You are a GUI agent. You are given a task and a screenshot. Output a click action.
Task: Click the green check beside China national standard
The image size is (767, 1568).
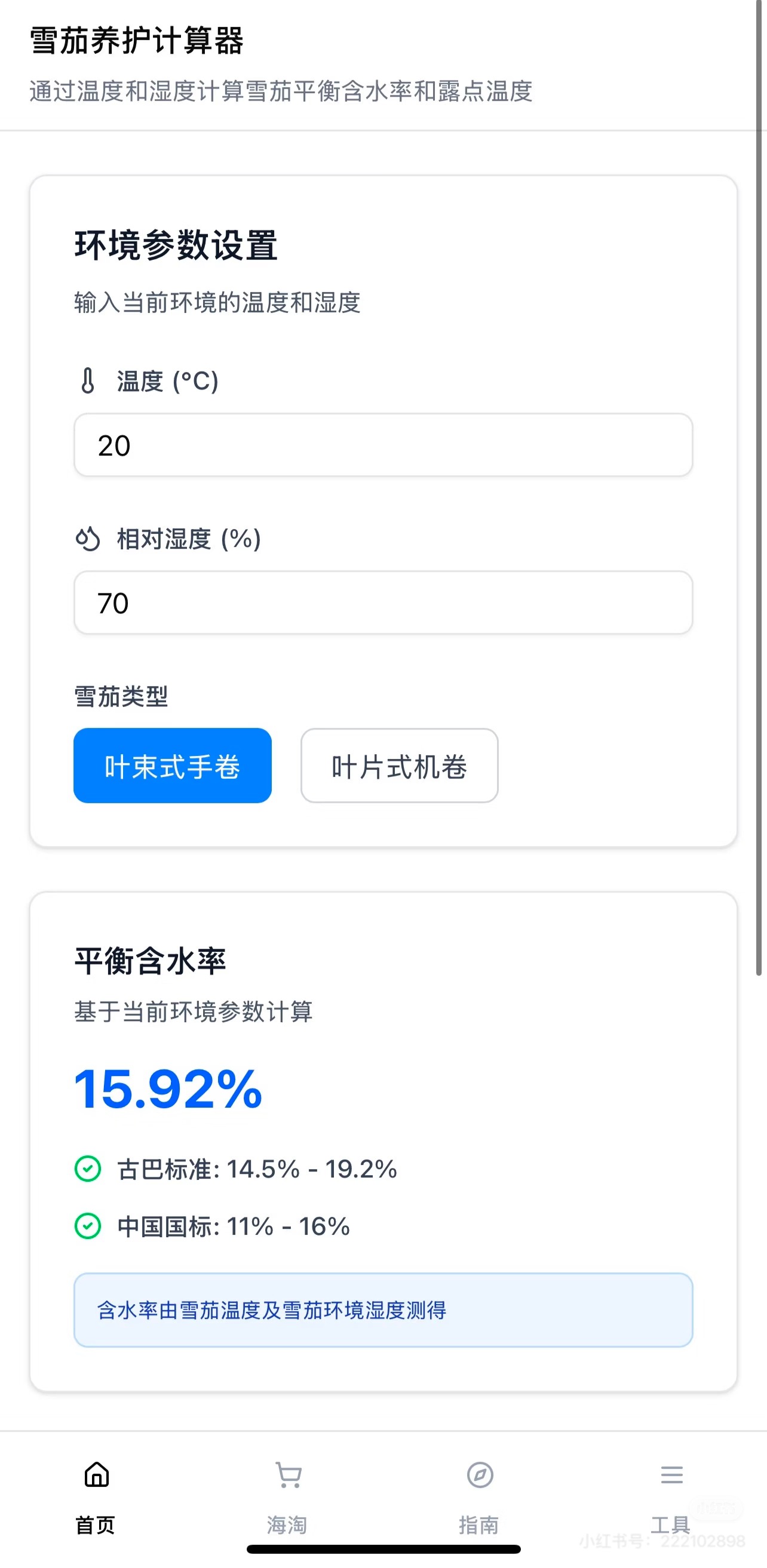pos(88,1226)
